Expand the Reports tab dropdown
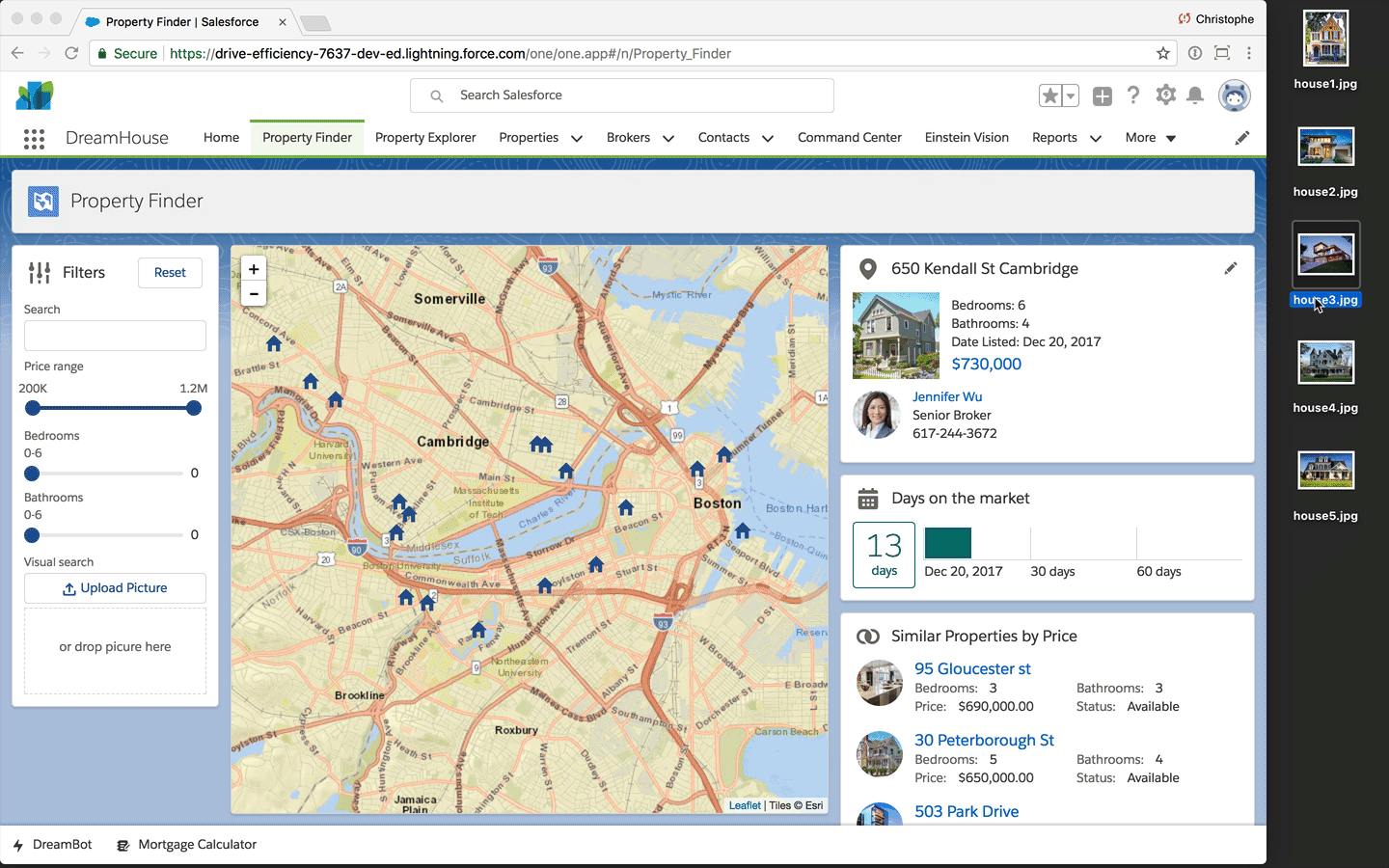 click(x=1096, y=139)
